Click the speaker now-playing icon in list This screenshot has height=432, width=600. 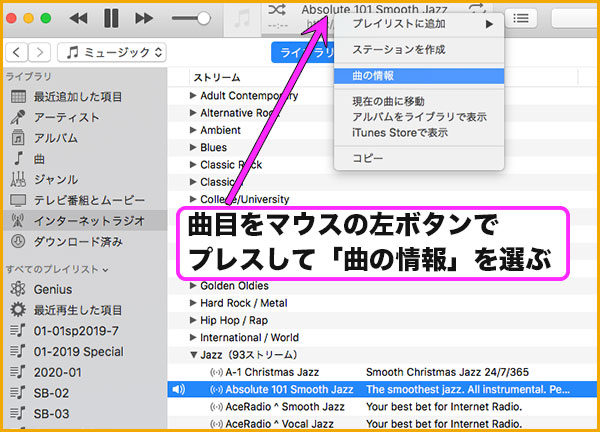(x=178, y=390)
